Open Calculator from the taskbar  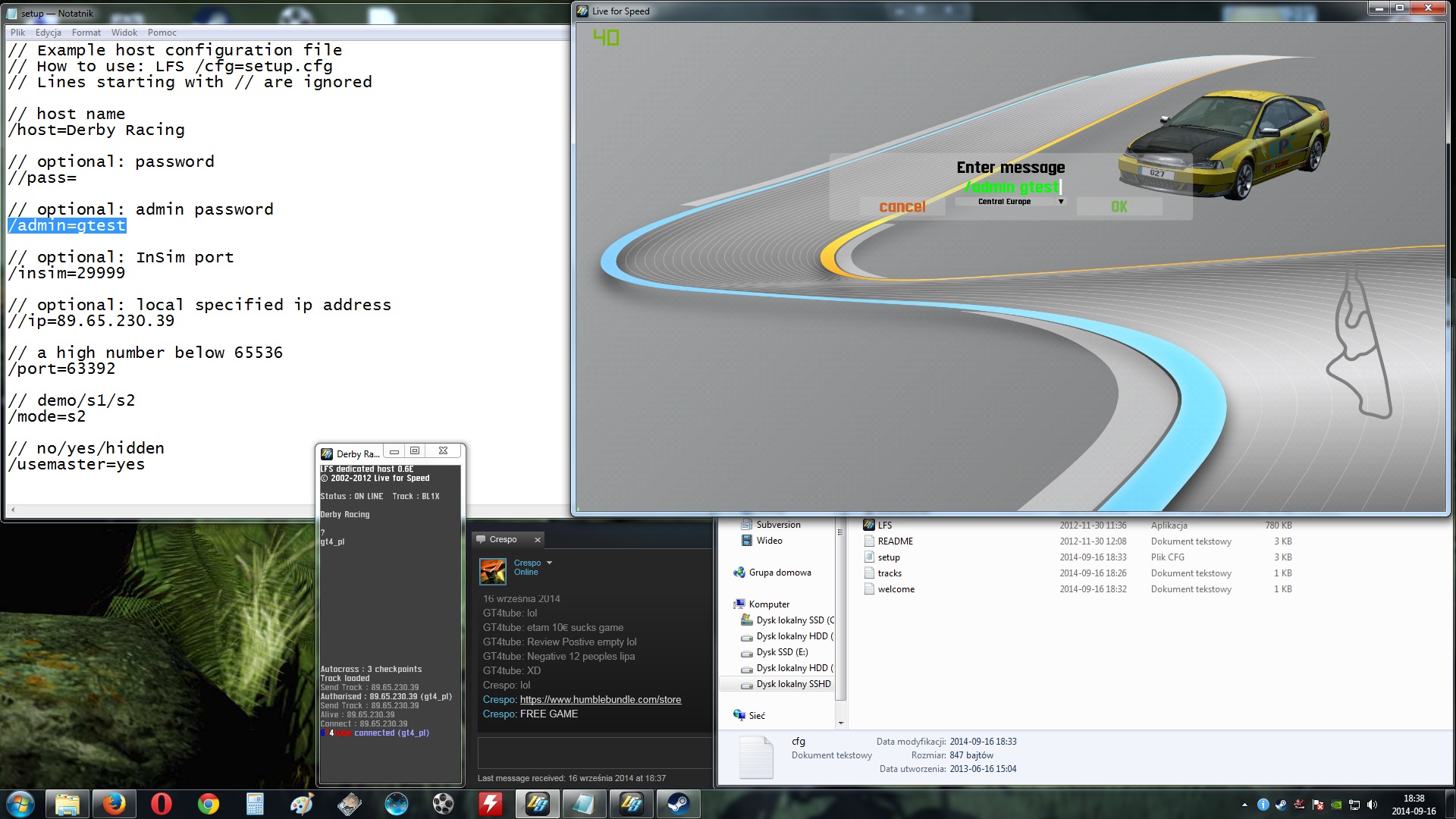pos(256,804)
